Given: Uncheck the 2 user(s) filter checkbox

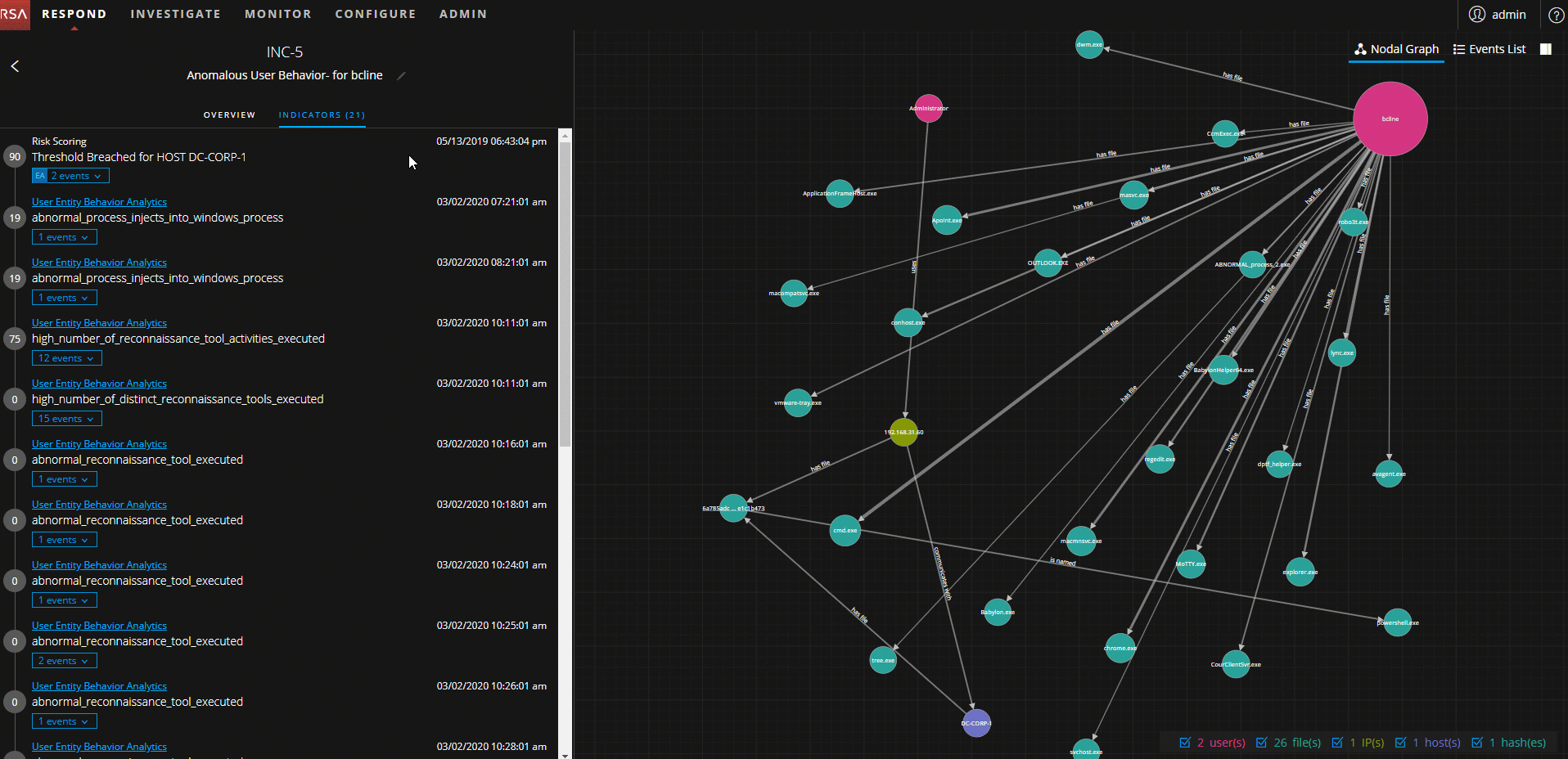Looking at the screenshot, I should point(1185,743).
